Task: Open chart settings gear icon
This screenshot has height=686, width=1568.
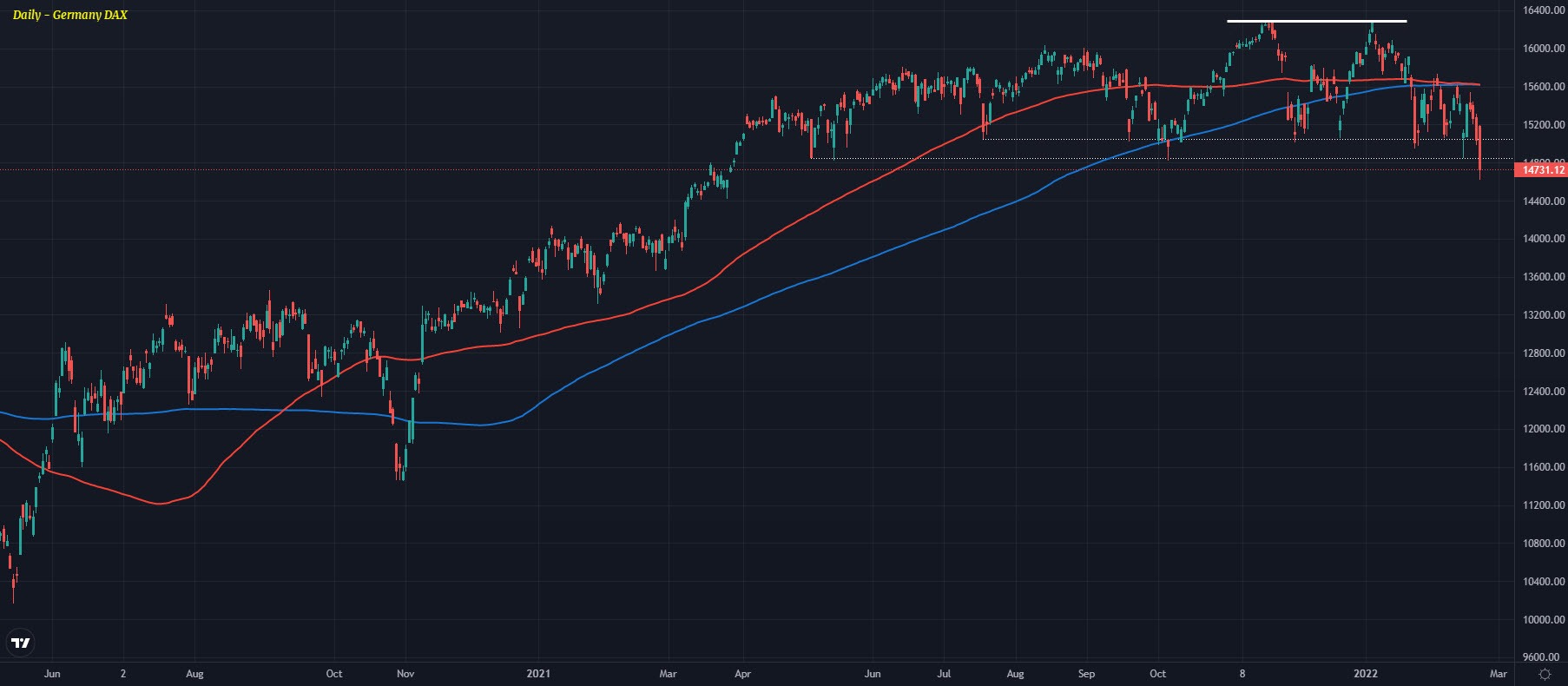Action: coord(1545,674)
